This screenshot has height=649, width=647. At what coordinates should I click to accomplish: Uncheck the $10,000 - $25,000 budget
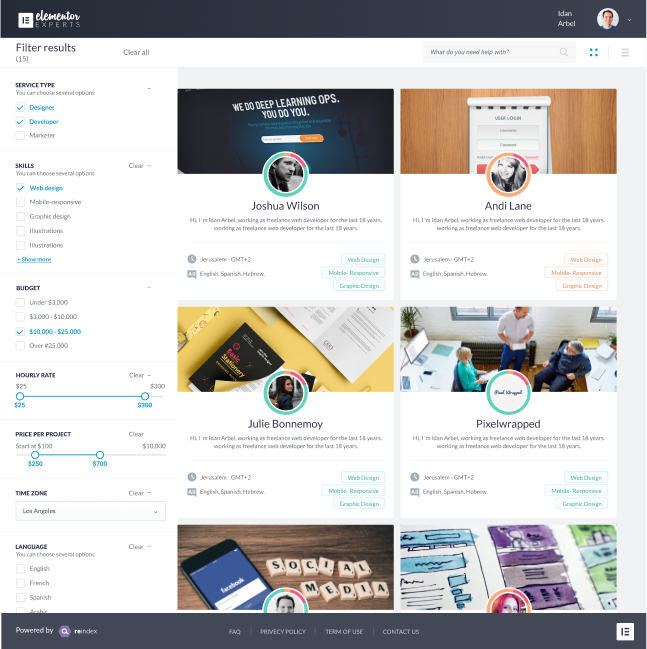pyautogui.click(x=20, y=332)
